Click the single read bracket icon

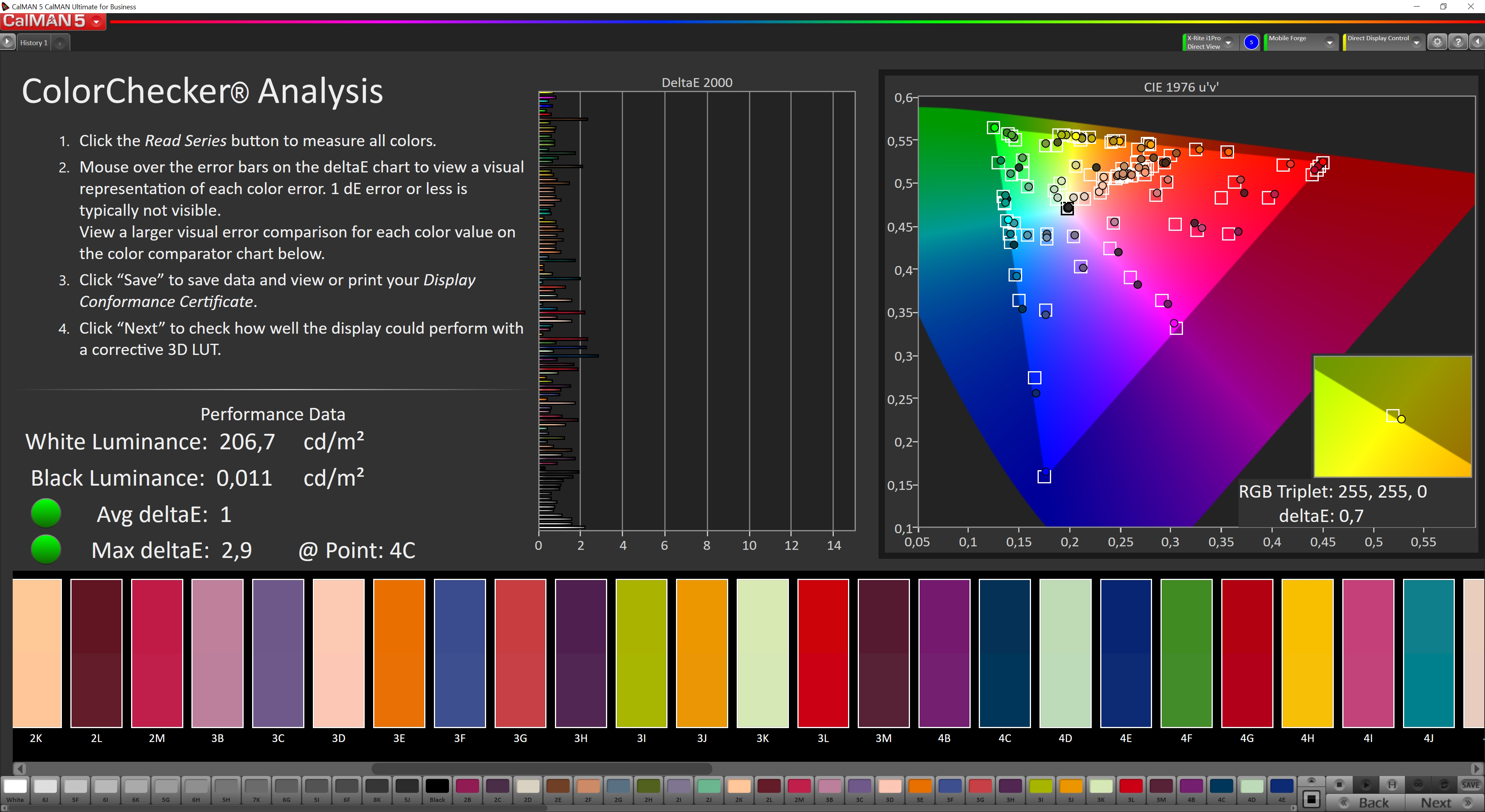1392,784
